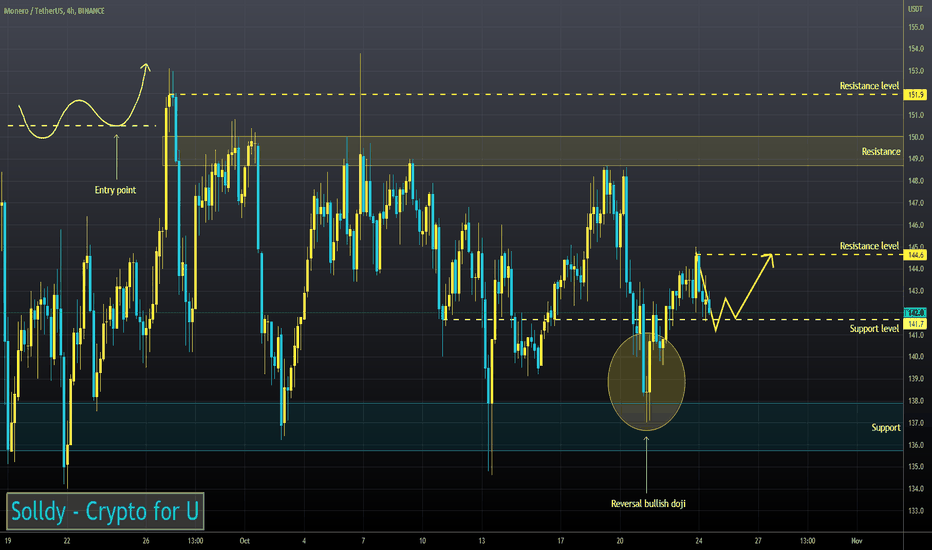Select the yellow Resistance zone rectangle
This screenshot has height=550, width=932.
(x=533, y=151)
